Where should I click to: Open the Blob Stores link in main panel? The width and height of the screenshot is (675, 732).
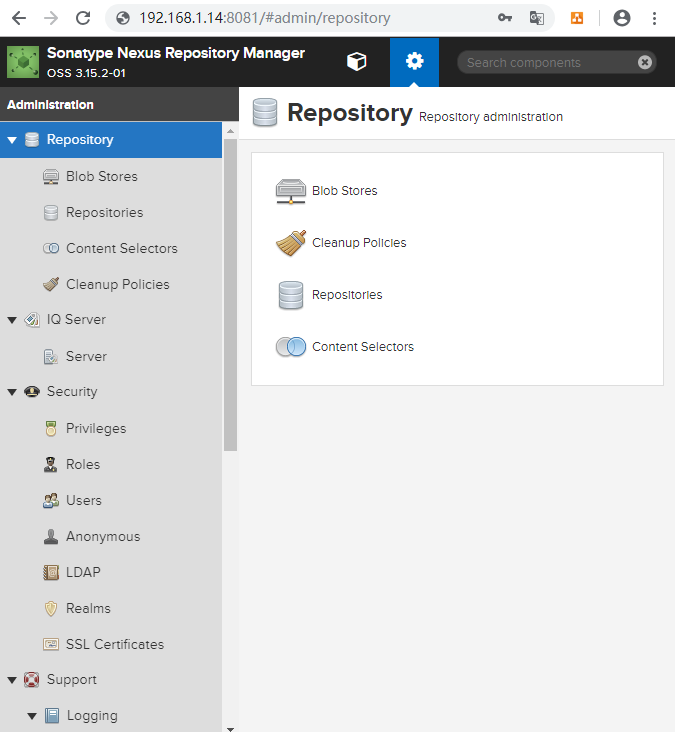tap(345, 191)
